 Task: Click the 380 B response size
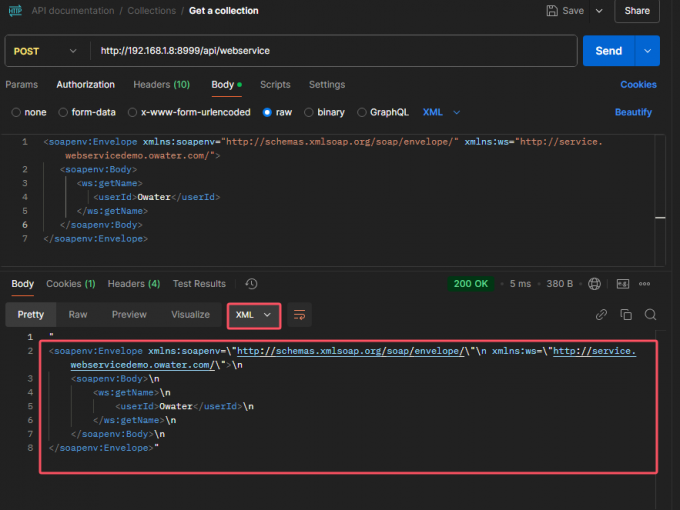coord(559,284)
